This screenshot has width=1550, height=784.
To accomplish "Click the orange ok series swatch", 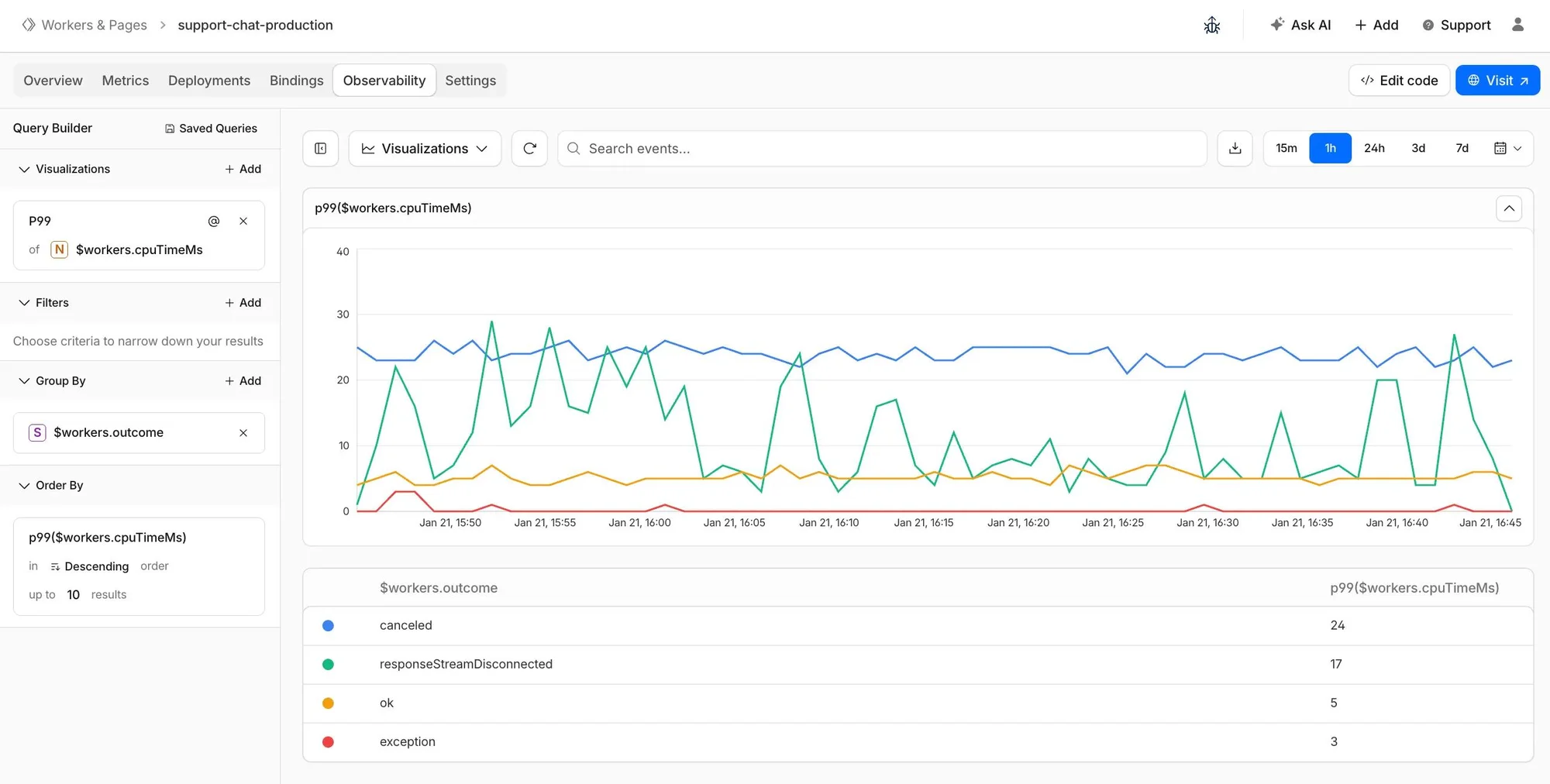I will [328, 703].
